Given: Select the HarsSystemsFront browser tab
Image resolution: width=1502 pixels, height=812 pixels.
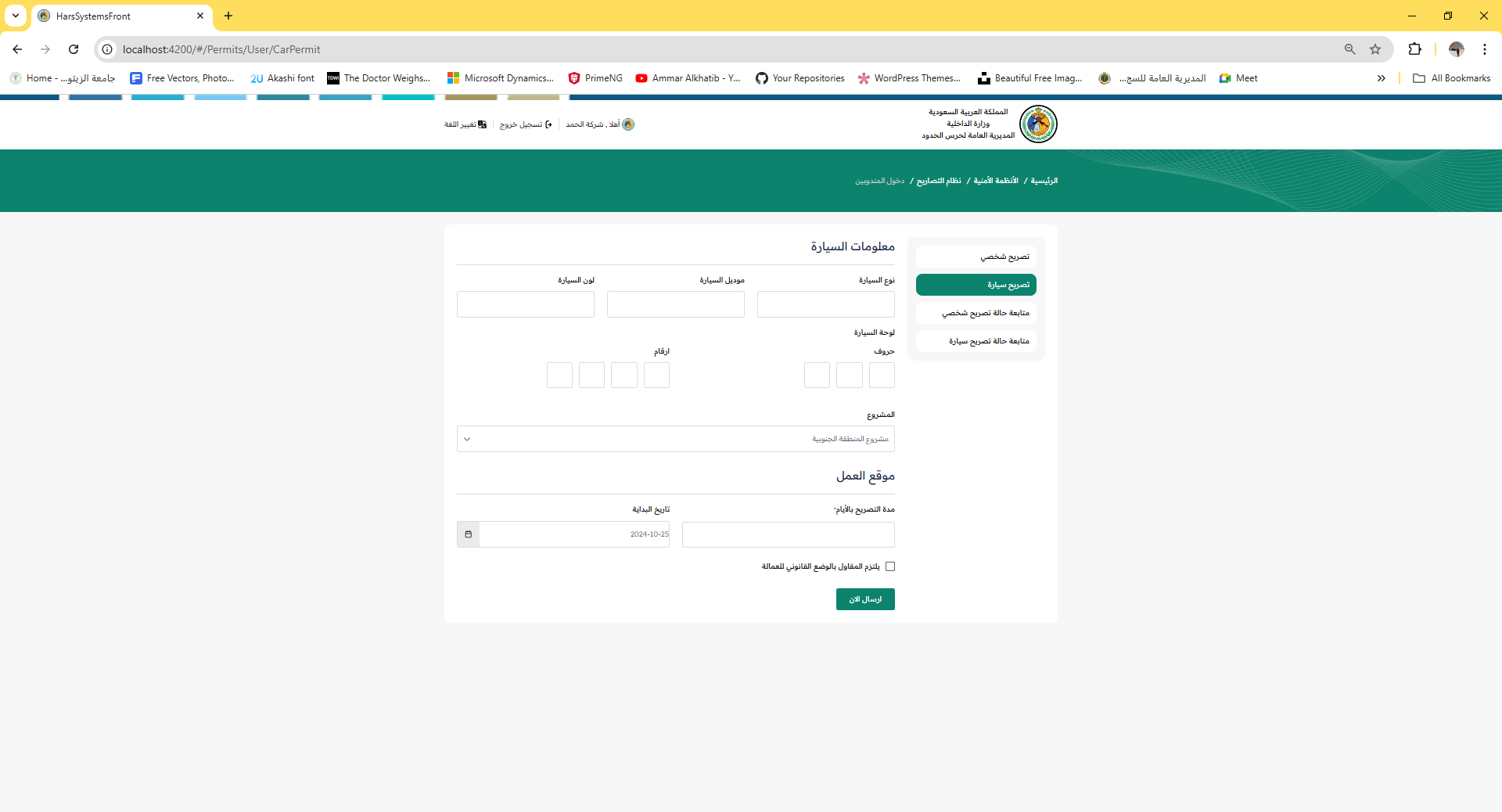Looking at the screenshot, I should click(x=122, y=16).
